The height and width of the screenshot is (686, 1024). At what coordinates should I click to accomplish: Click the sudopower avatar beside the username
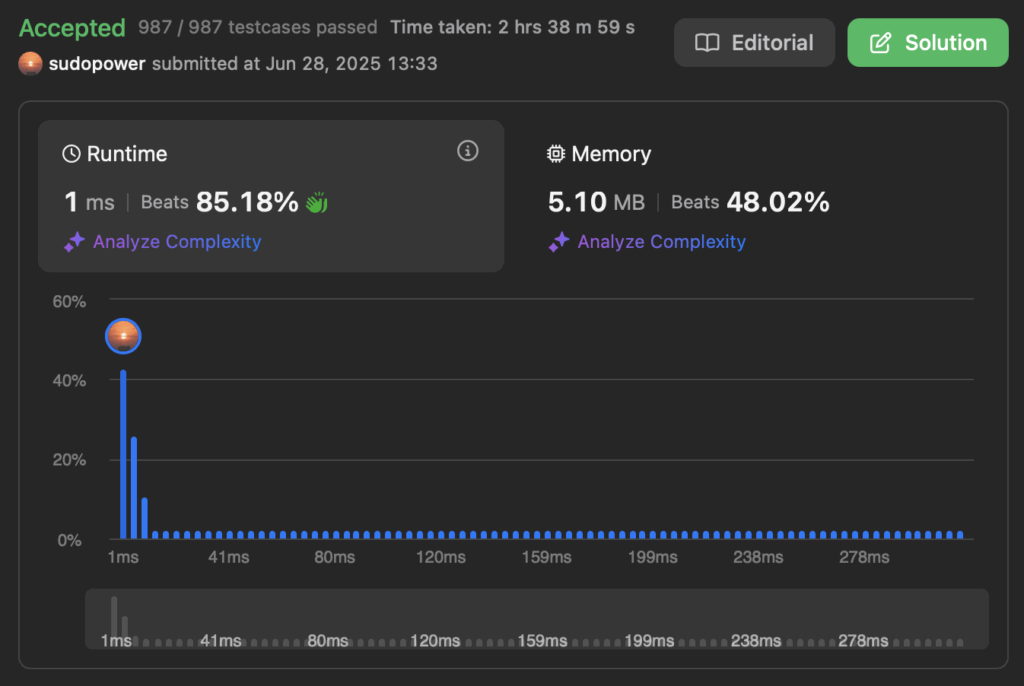pos(30,63)
